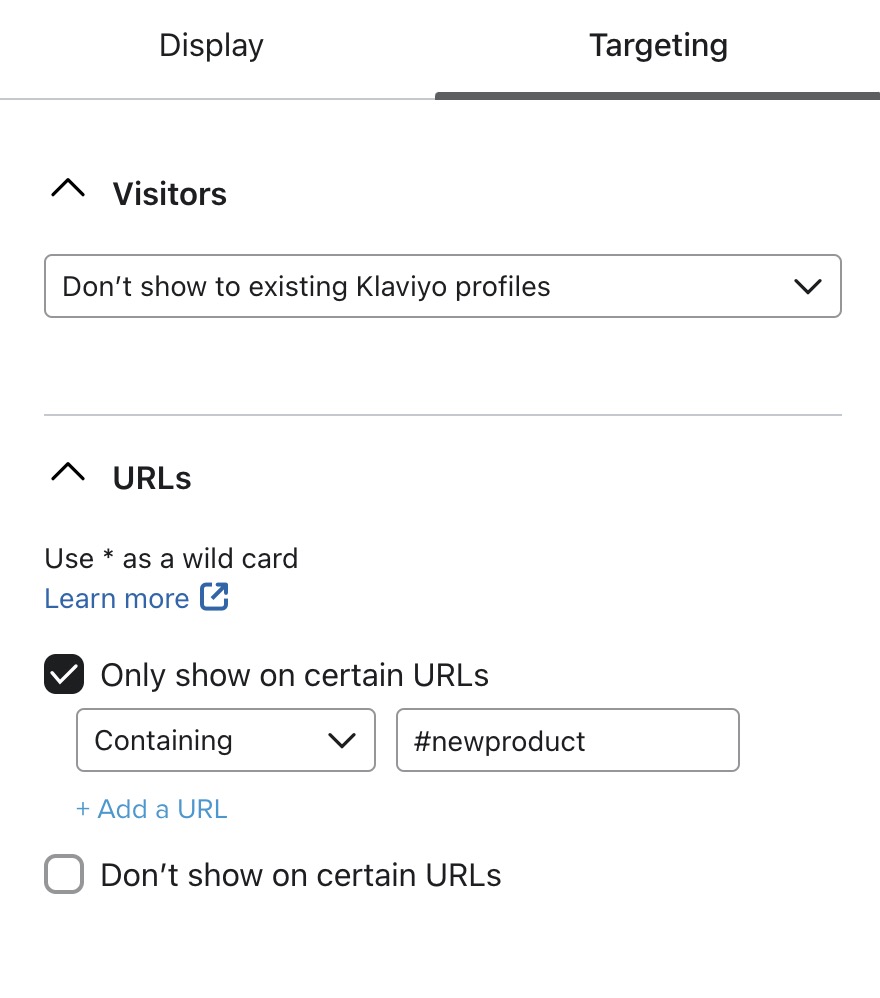
Task: Click the Learn more link
Action: [116, 598]
